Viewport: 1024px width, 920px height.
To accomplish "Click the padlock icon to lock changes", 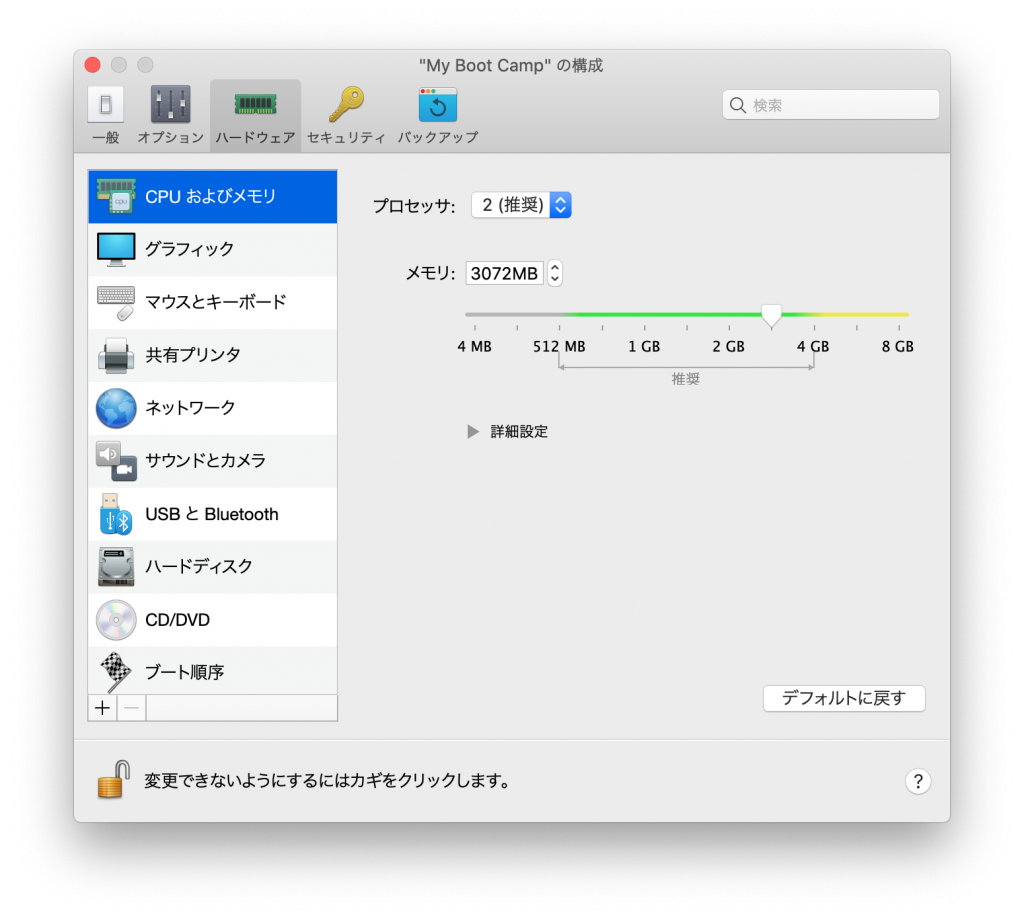I will tap(114, 779).
